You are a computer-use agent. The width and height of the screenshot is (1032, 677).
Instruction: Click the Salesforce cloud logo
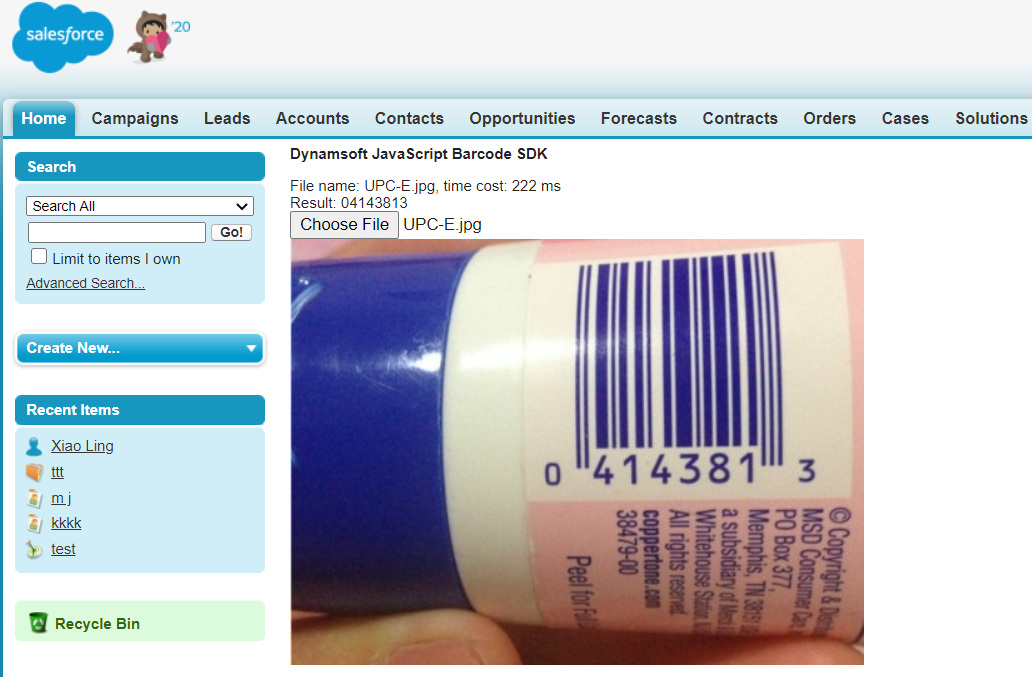(x=63, y=37)
